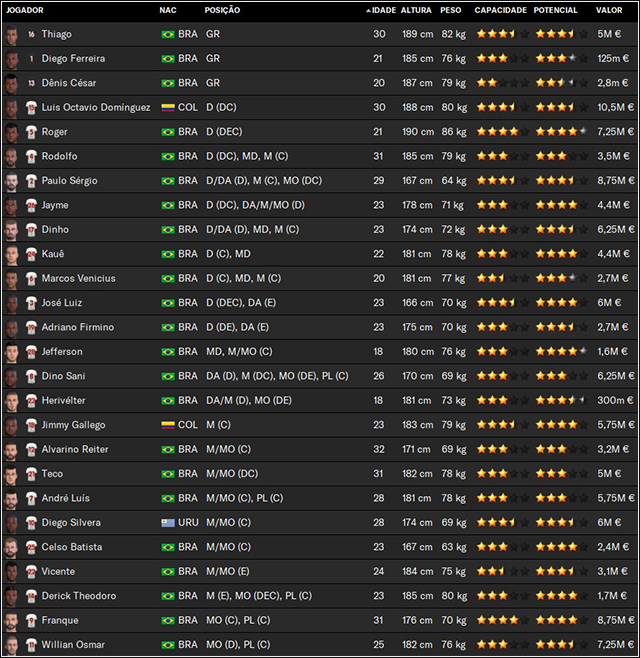This screenshot has height=658, width=640.
Task: Click José Luiz's height 166 cm
Action: tap(417, 303)
